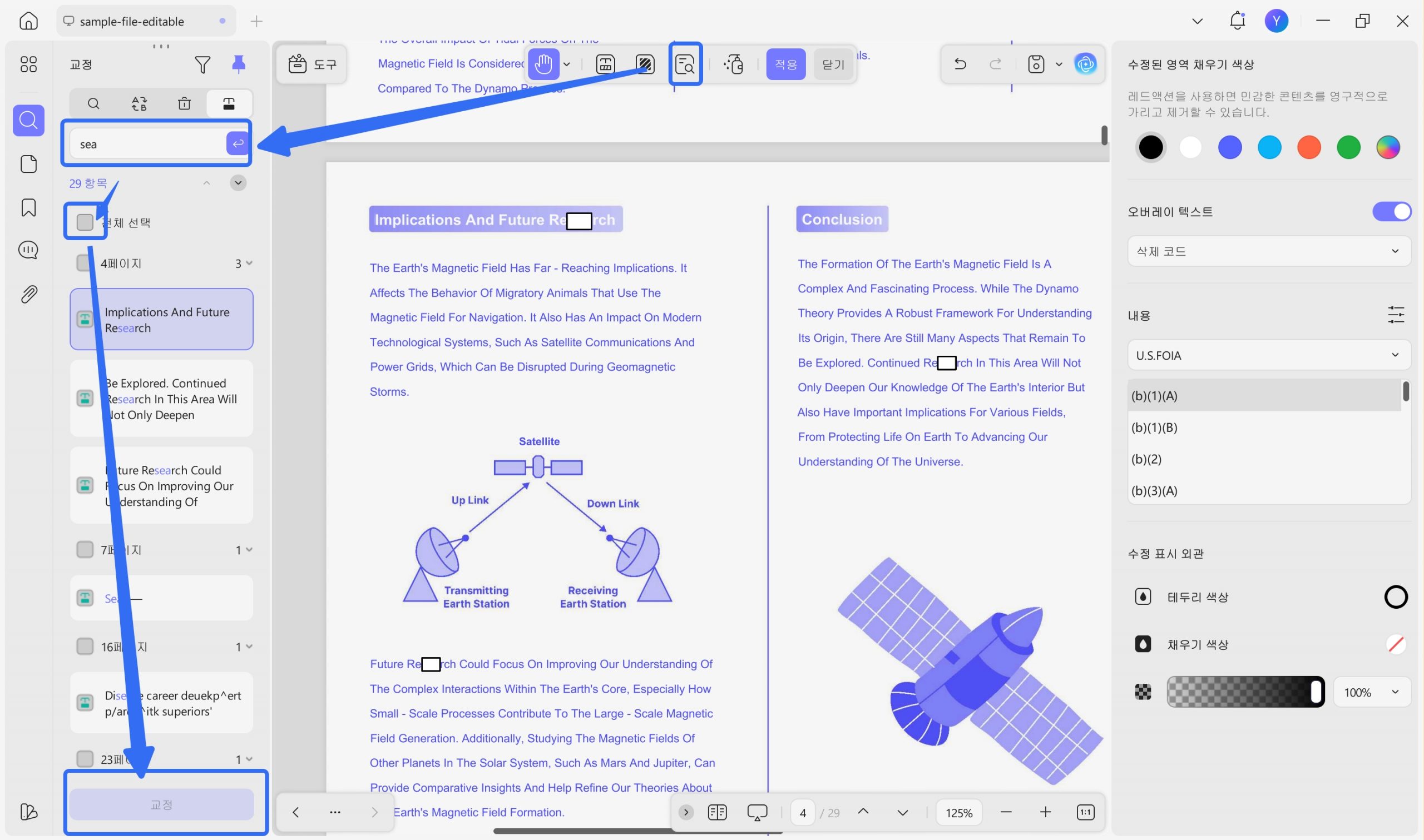Click the page layout view icon
The width and height of the screenshot is (1424, 840).
(x=717, y=812)
